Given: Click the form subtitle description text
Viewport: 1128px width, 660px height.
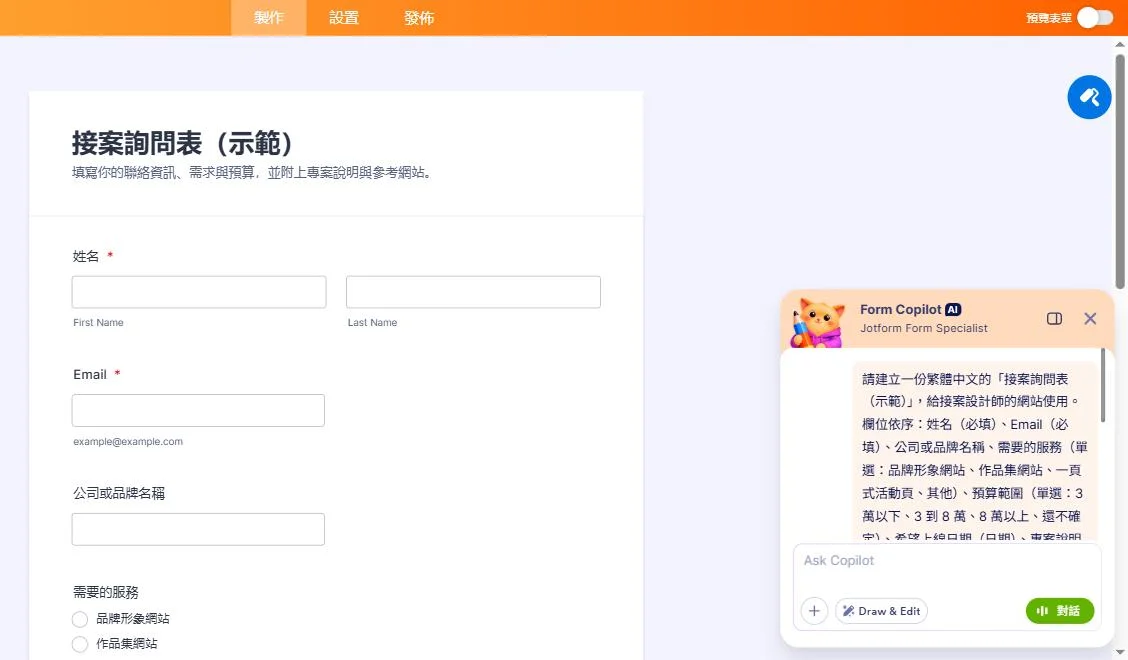Looking at the screenshot, I should pos(252,173).
